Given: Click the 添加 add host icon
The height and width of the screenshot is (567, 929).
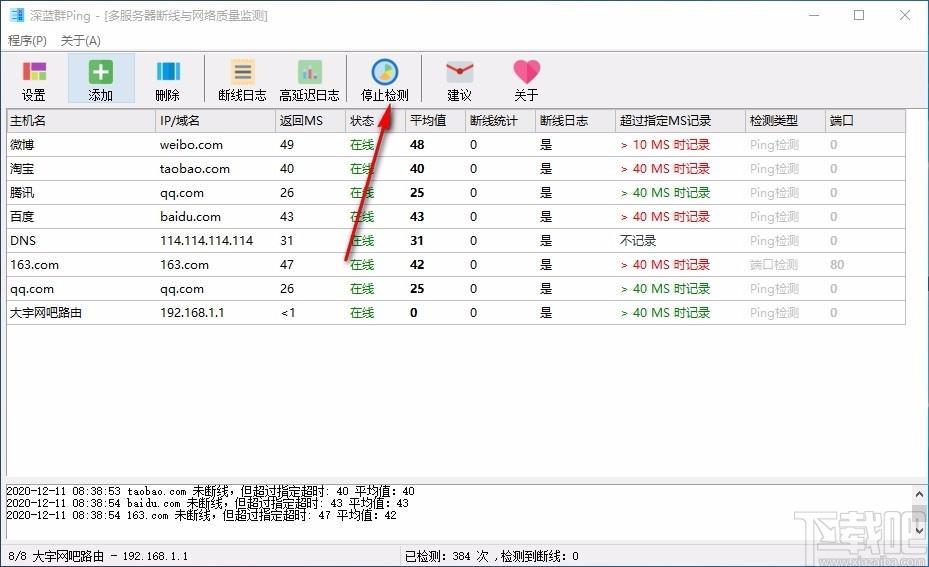Looking at the screenshot, I should click(x=101, y=79).
